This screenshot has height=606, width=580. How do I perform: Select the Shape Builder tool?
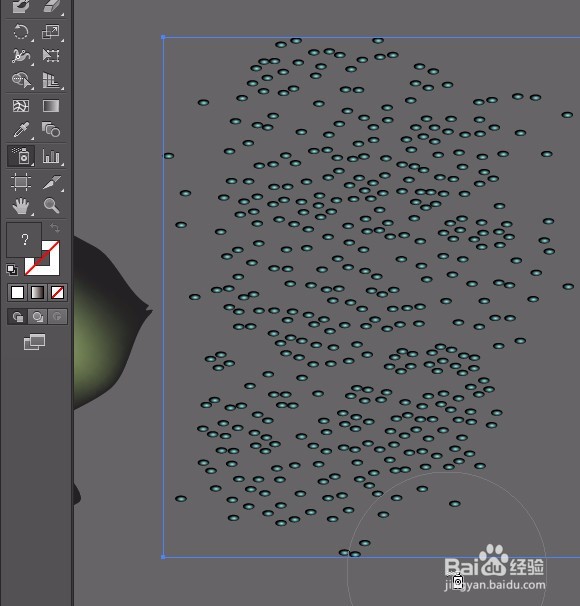pyautogui.click(x=21, y=80)
